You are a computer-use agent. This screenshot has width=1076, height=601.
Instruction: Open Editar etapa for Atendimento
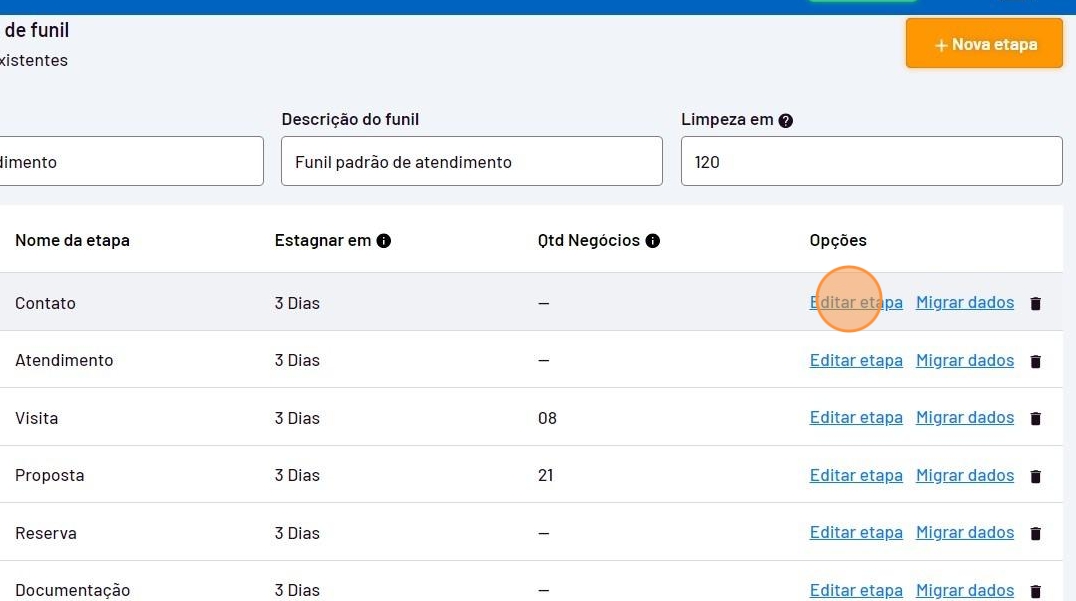point(856,360)
